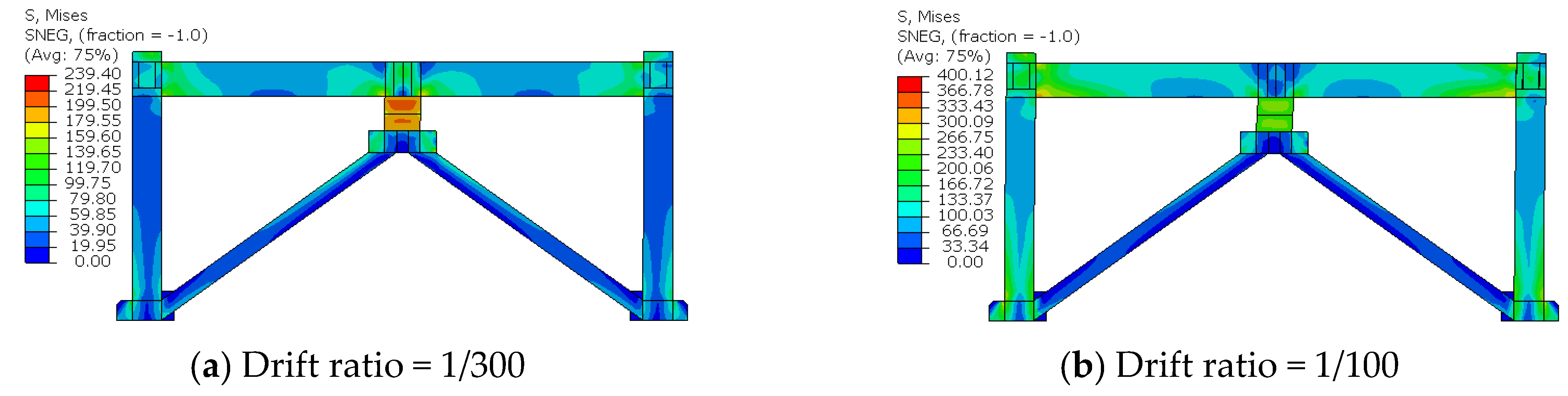Select '0.00' in the 1/100 plot legend
Image resolution: width=1568 pixels, height=396 pixels.
tap(965, 262)
